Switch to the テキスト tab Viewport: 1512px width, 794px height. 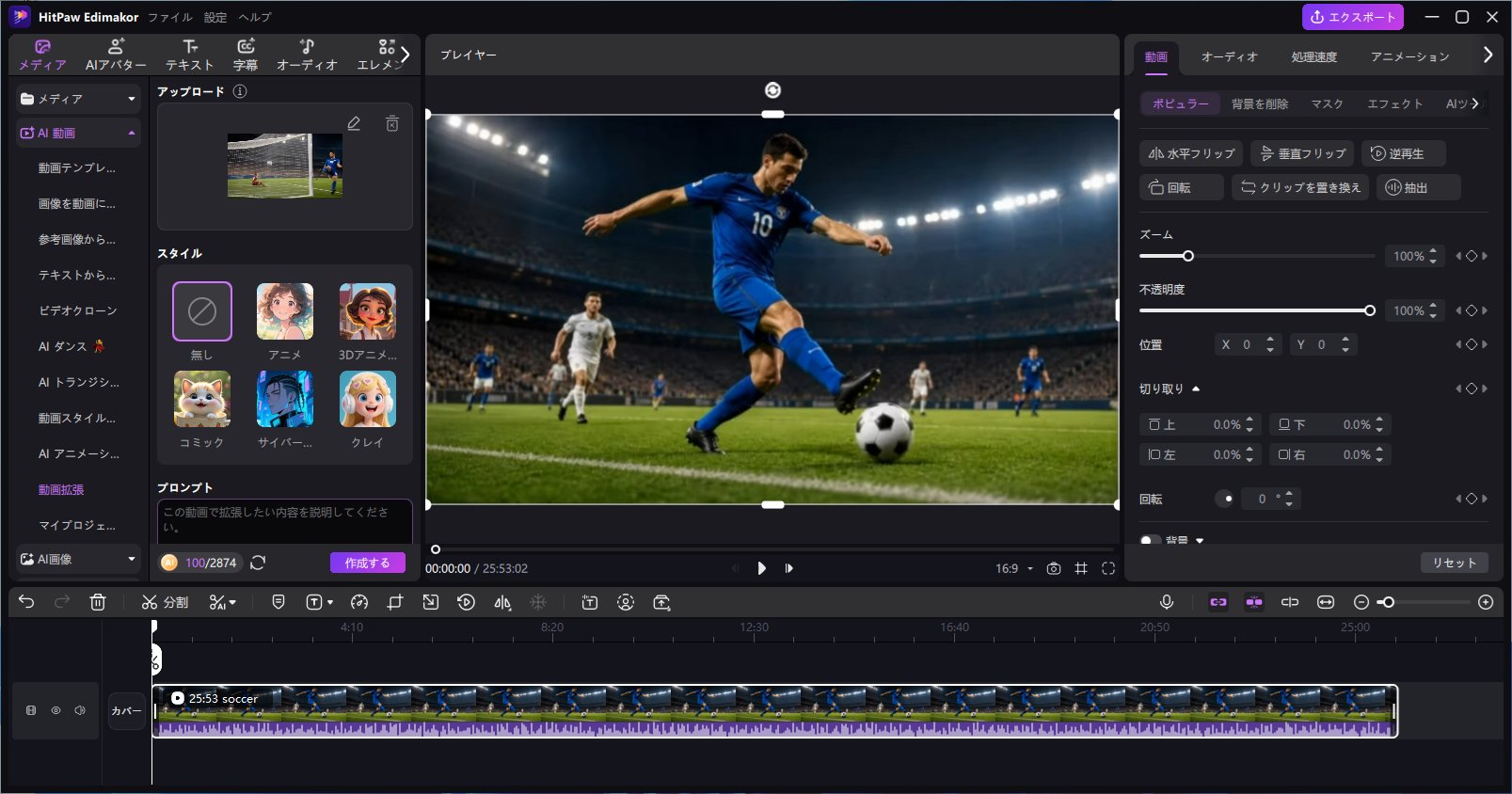click(190, 55)
